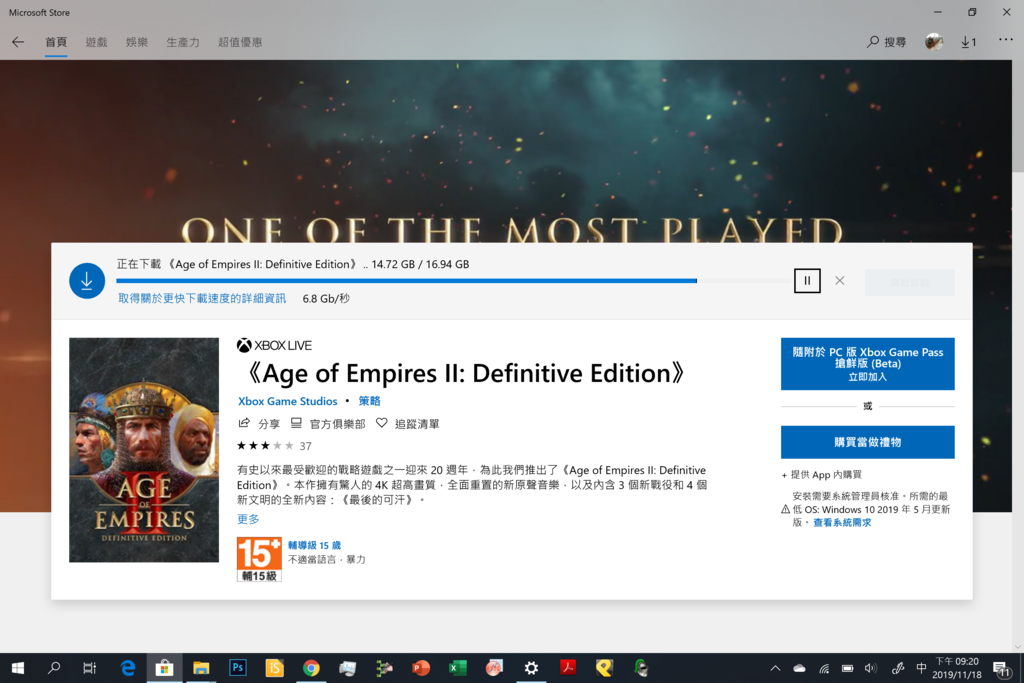Open Task View on taskbar

pos(89,668)
